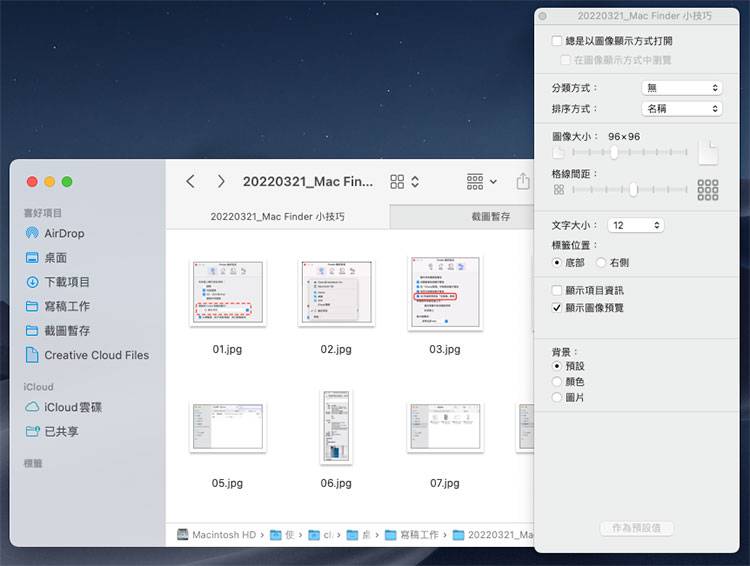Image resolution: width=750 pixels, height=566 pixels.
Task: Check the 顯示項目資訊 checkbox
Action: click(557, 290)
